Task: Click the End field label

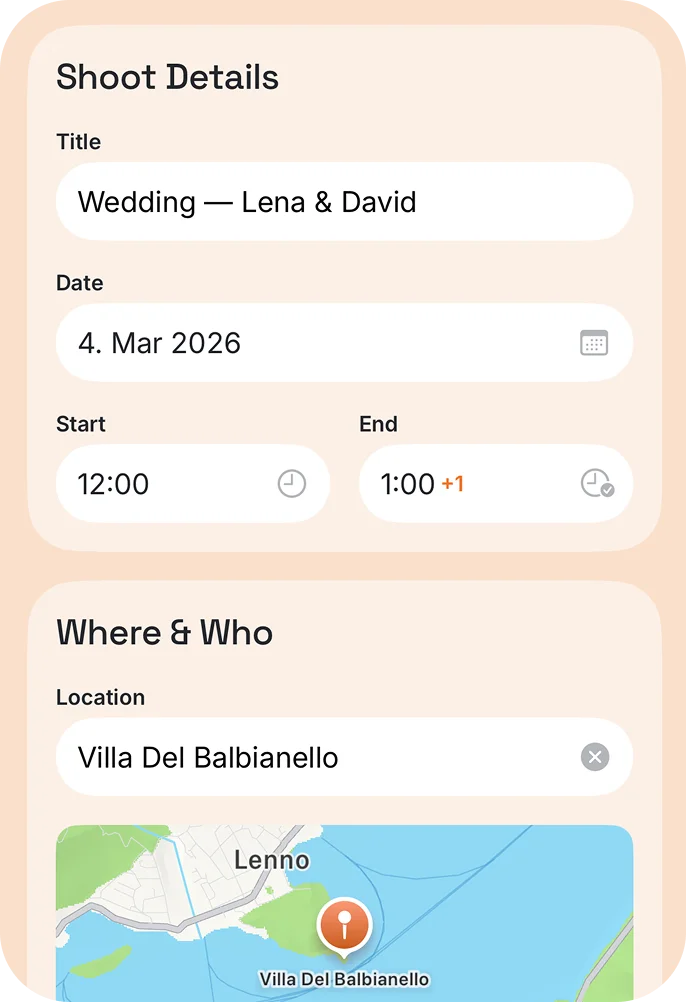Action: tap(378, 424)
